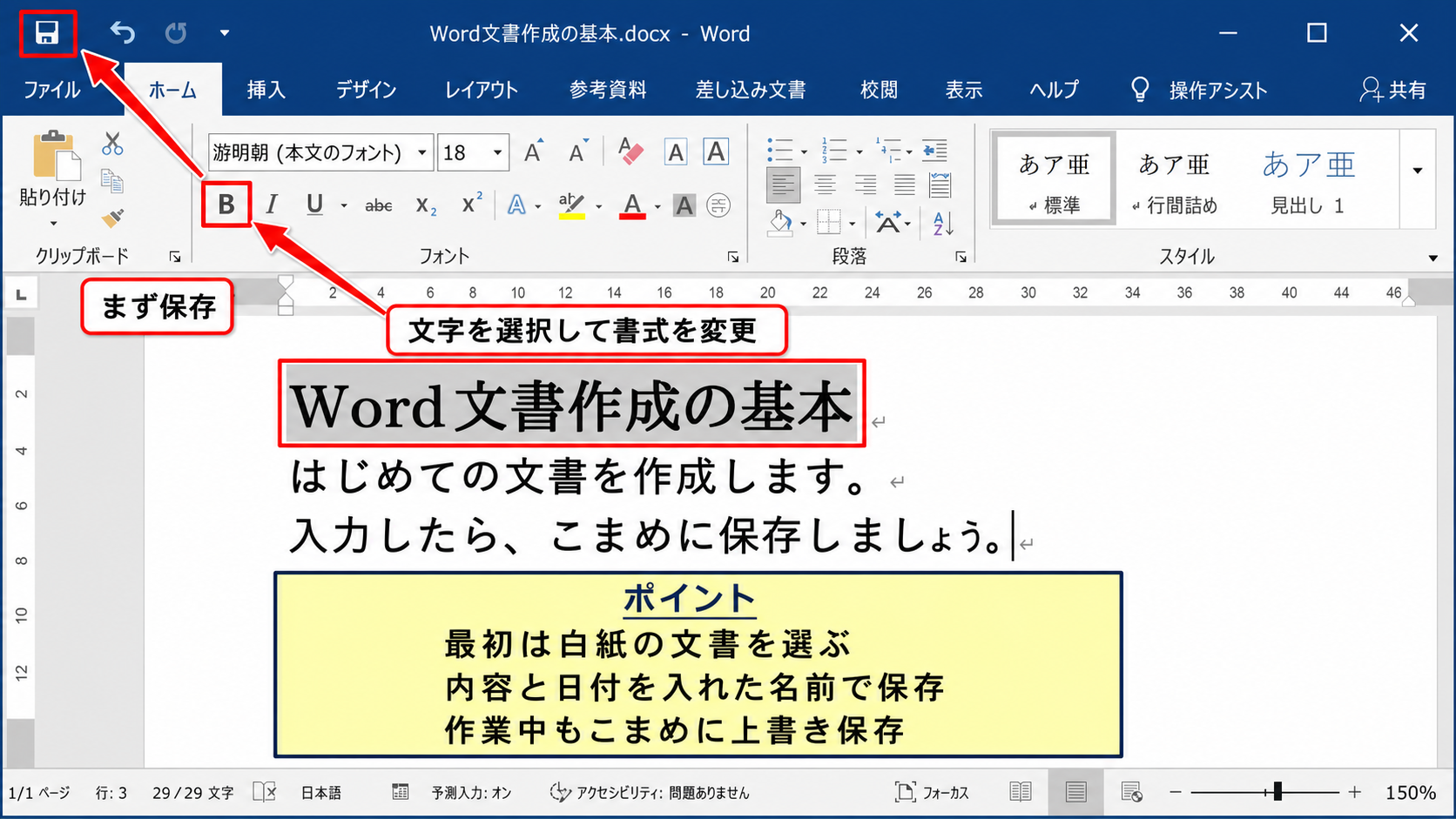Cut selection with scissors icon

click(x=112, y=144)
